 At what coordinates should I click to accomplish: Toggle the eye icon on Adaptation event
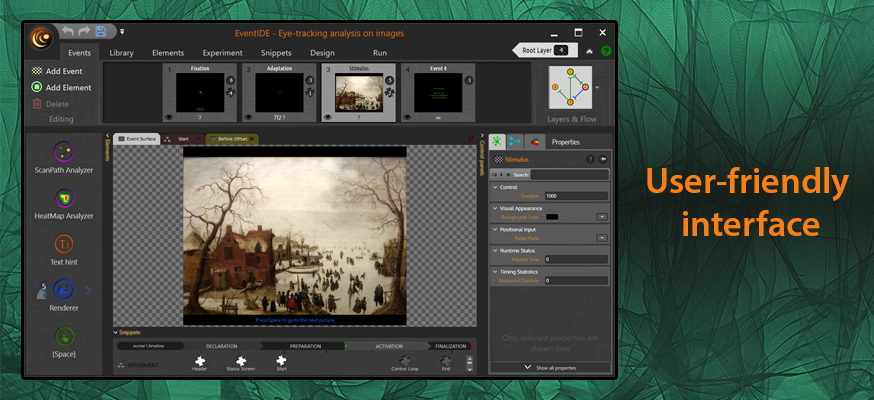point(248,117)
